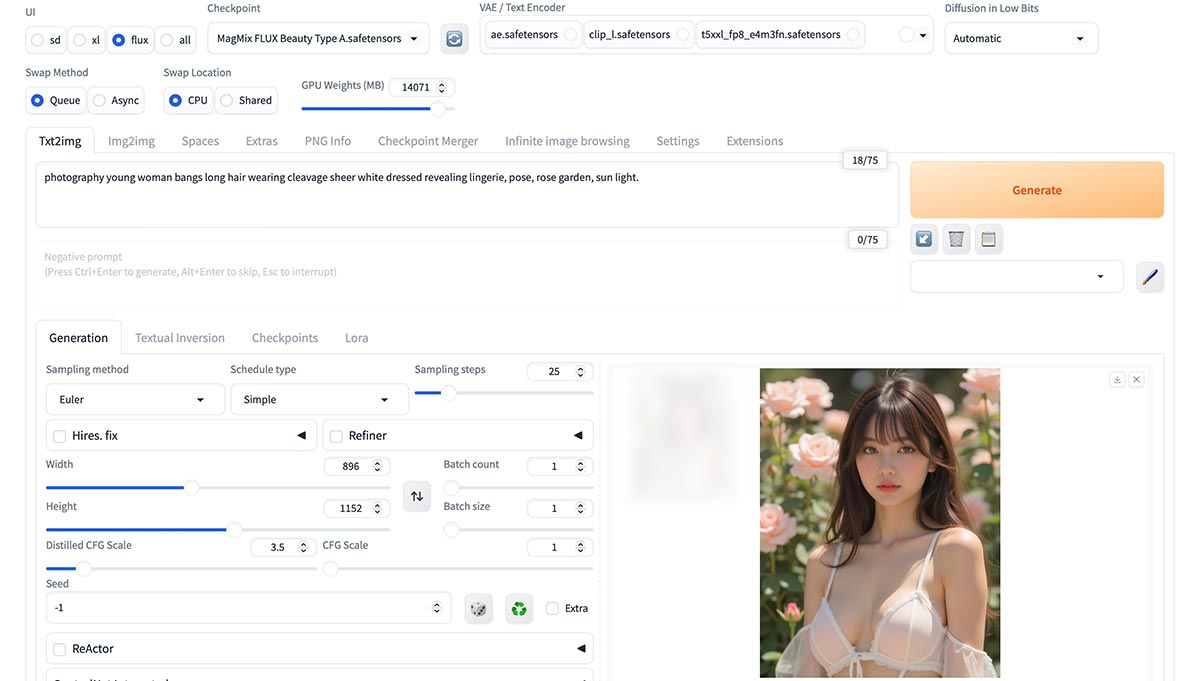
Task: Switch to the Img2img tab
Action: coord(130,141)
